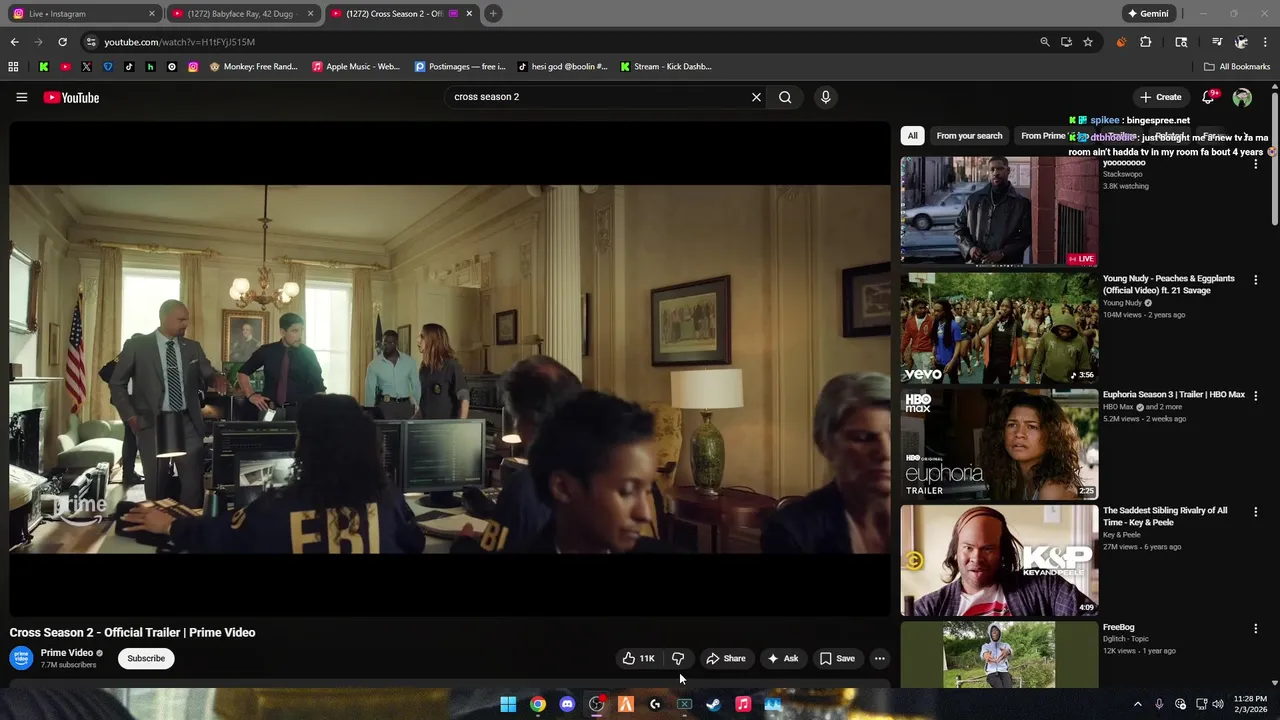Screen dimensions: 1280x720
Task: Bookmark this page with star icon
Action: [x=1088, y=42]
